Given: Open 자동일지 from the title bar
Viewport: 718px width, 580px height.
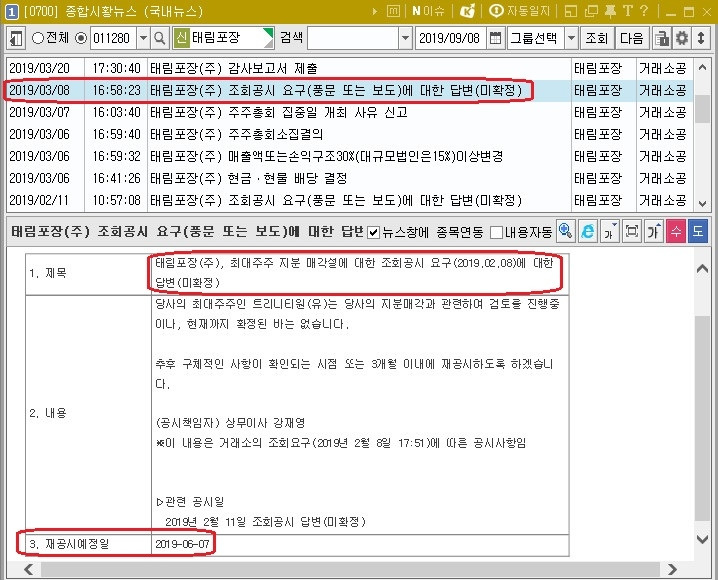Looking at the screenshot, I should click(519, 11).
